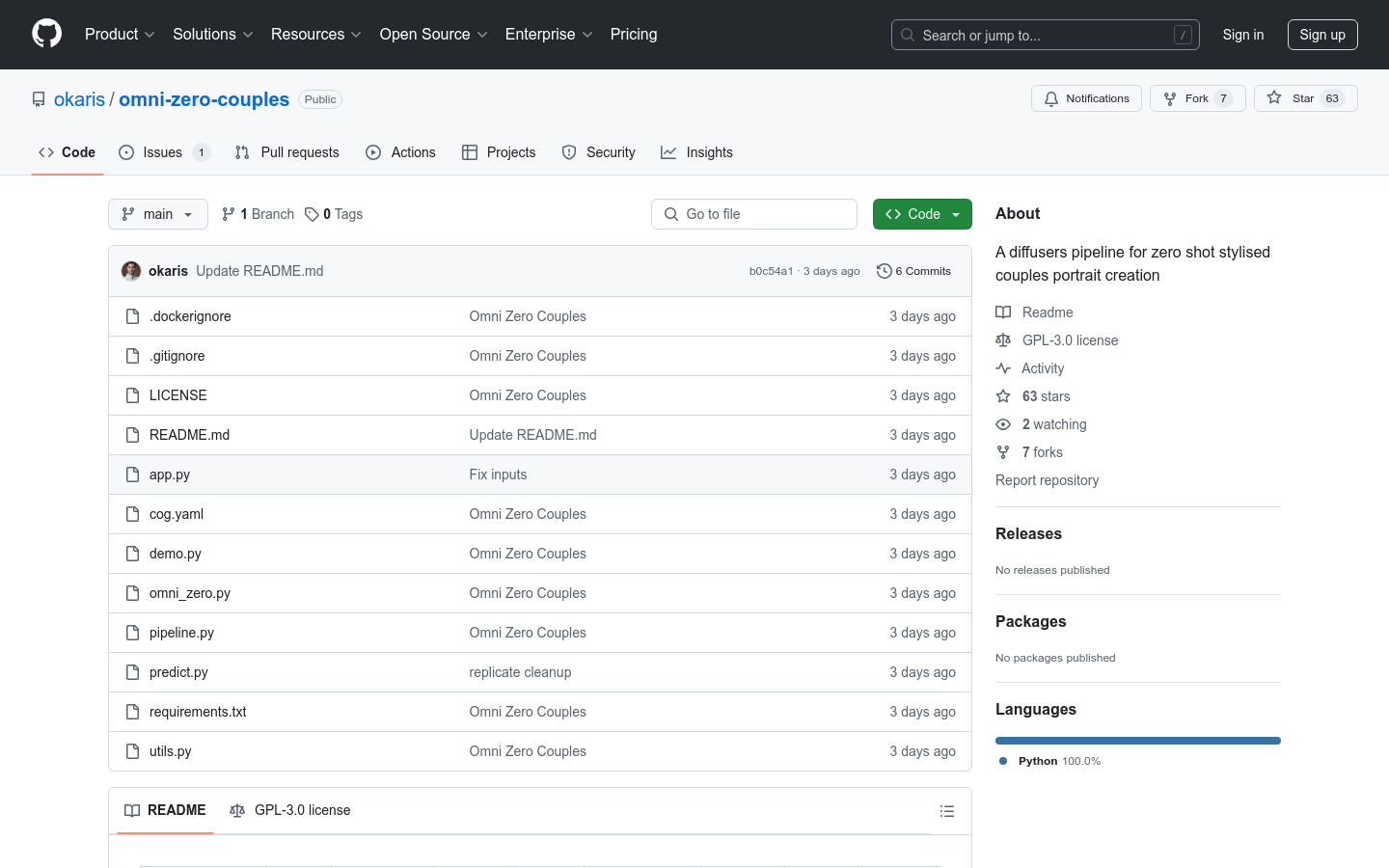1389x868 pixels.
Task: Expand the green Code dropdown button
Action: (921, 214)
